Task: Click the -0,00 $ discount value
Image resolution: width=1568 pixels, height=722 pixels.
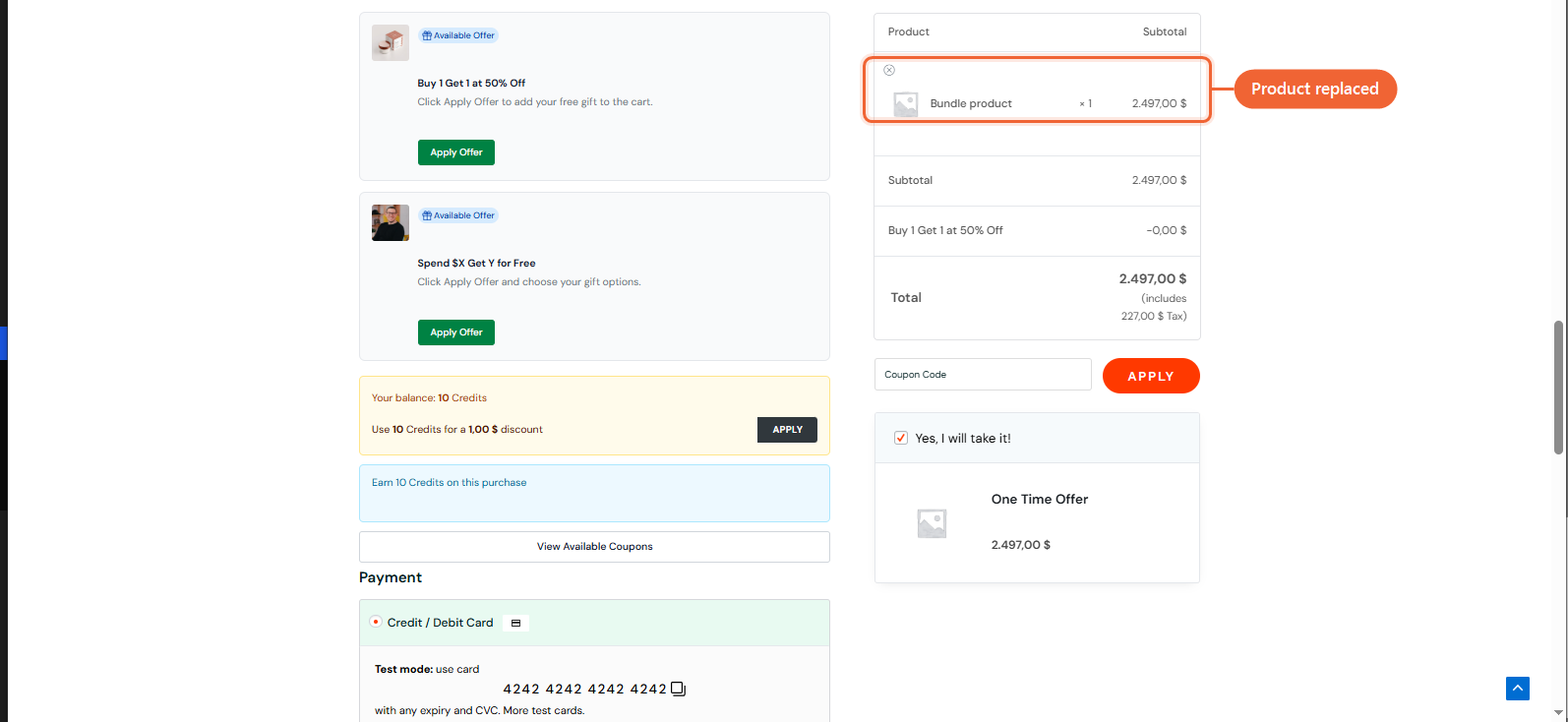Action: [1167, 230]
